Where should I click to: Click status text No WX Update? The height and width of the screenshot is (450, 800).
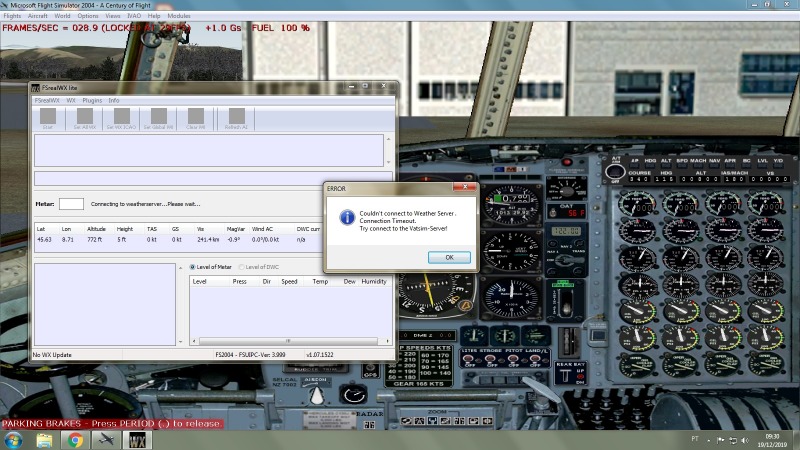pos(52,355)
